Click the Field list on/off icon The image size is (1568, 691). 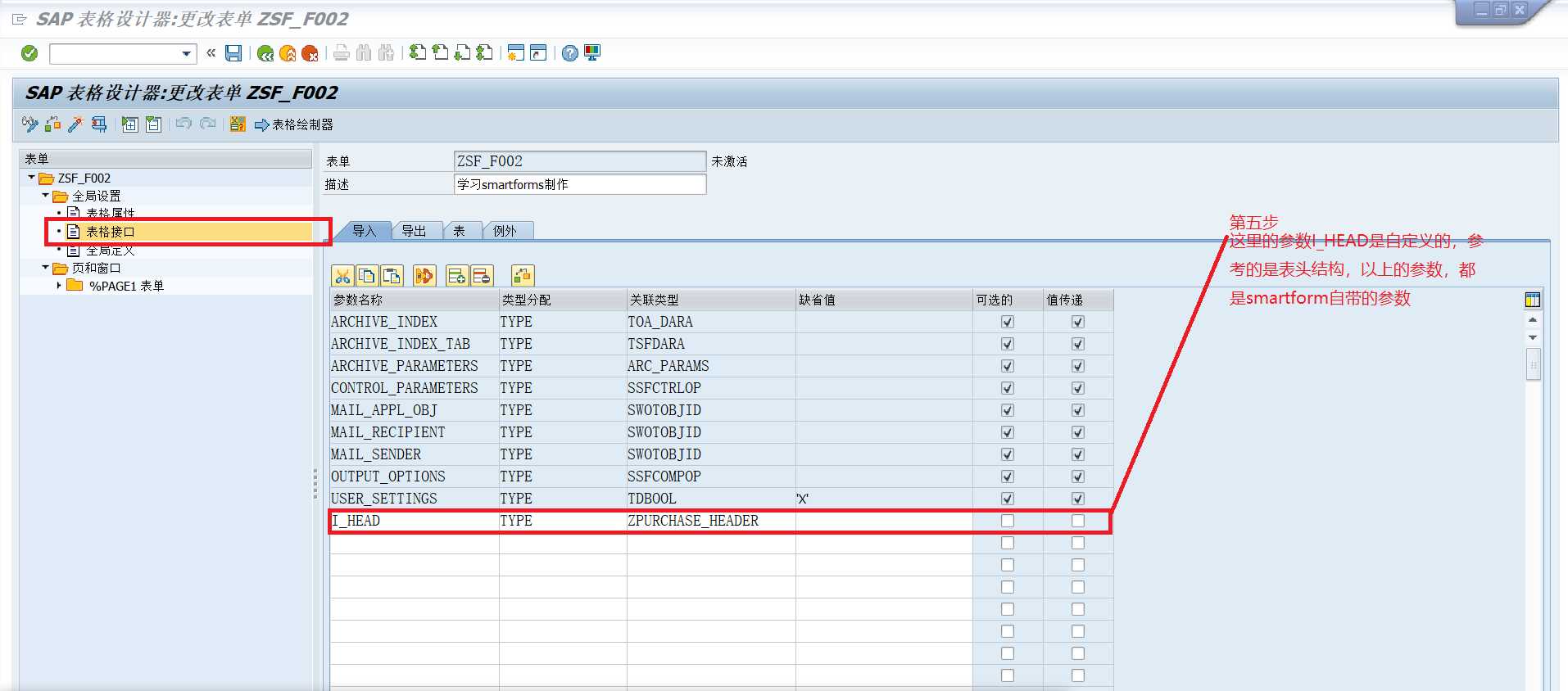[238, 124]
